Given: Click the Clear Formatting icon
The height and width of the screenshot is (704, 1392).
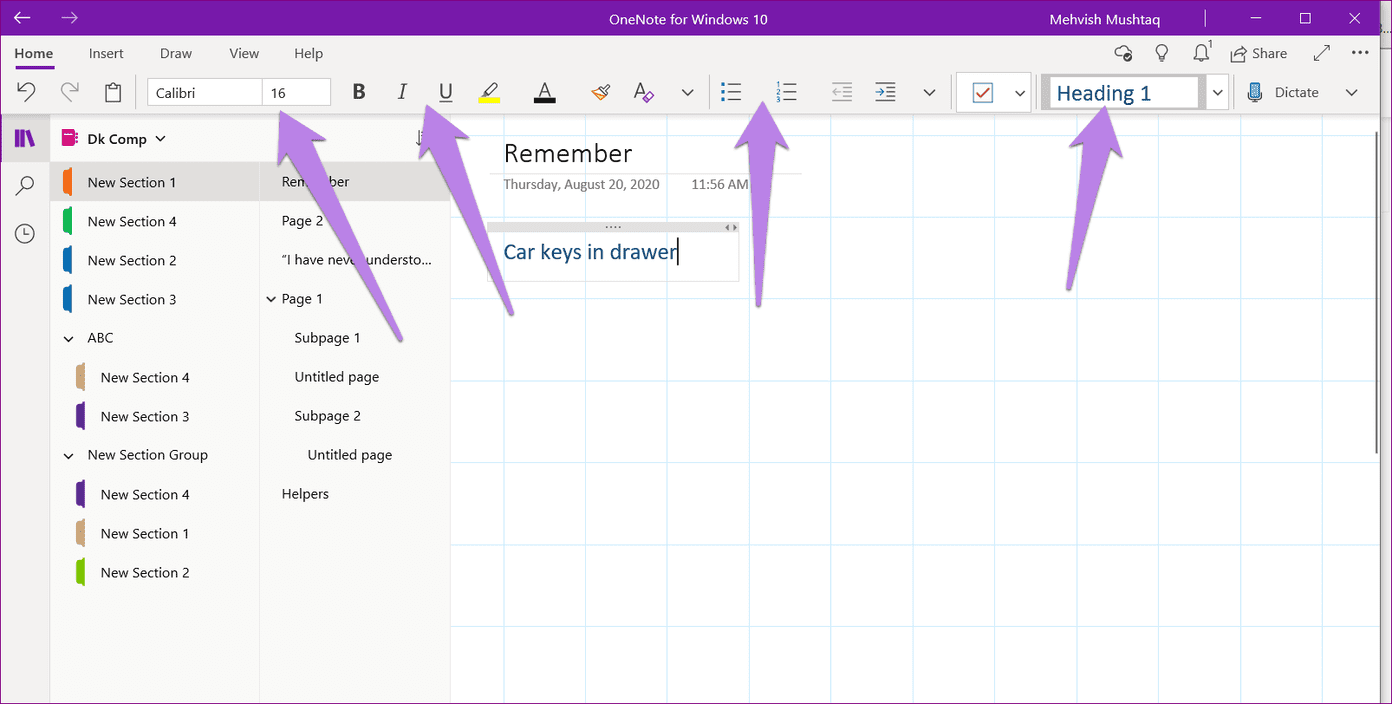Looking at the screenshot, I should (644, 92).
